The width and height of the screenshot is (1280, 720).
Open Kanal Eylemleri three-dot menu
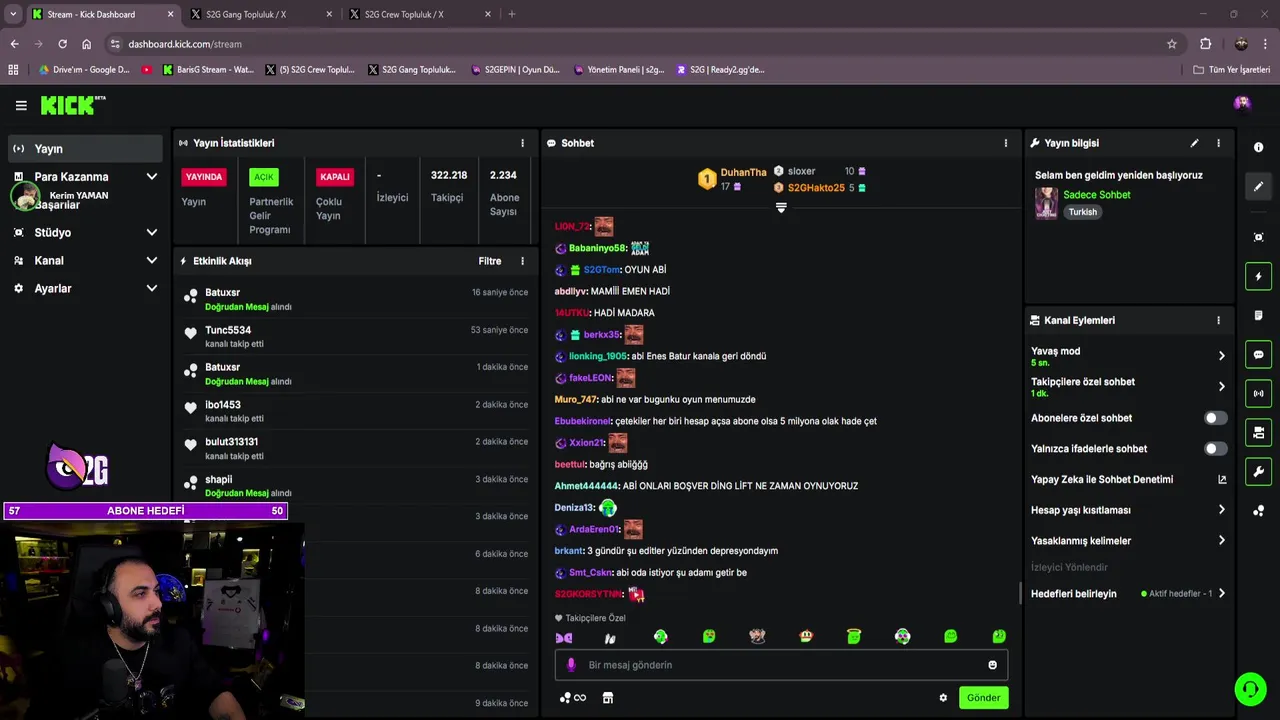[1218, 320]
